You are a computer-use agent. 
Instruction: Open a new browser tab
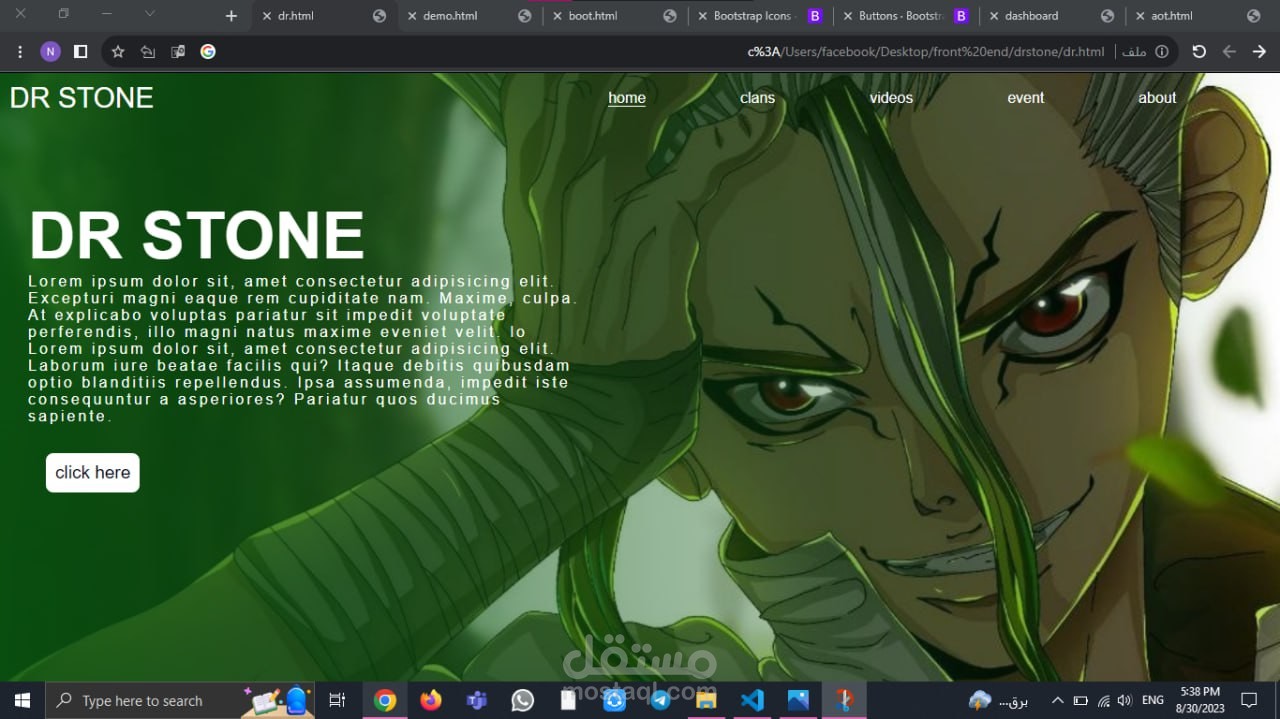[231, 16]
